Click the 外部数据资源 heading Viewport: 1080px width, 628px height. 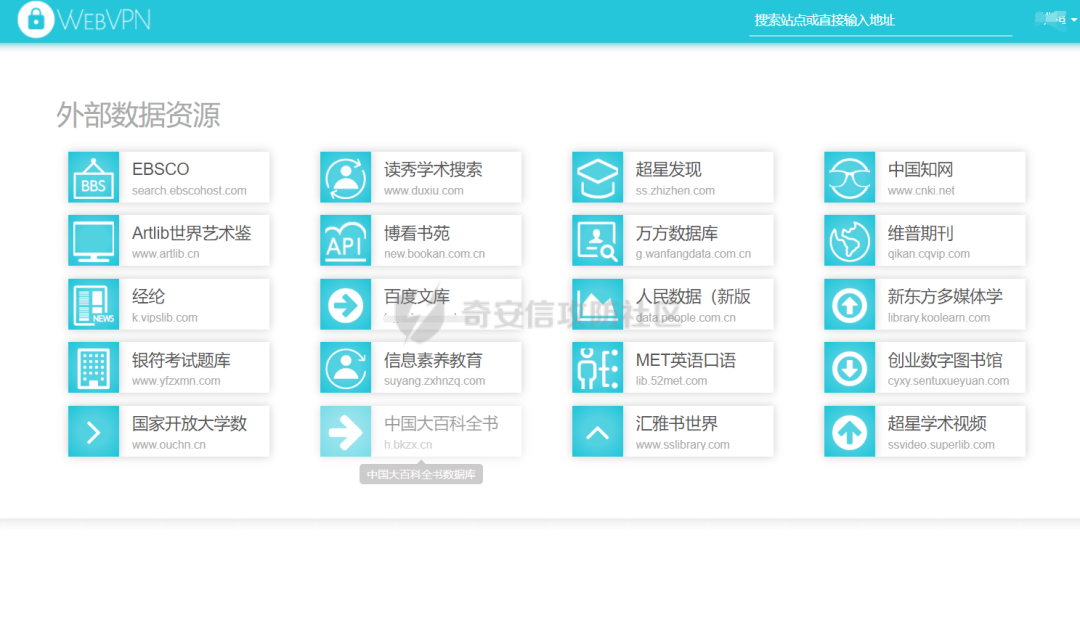point(138,115)
